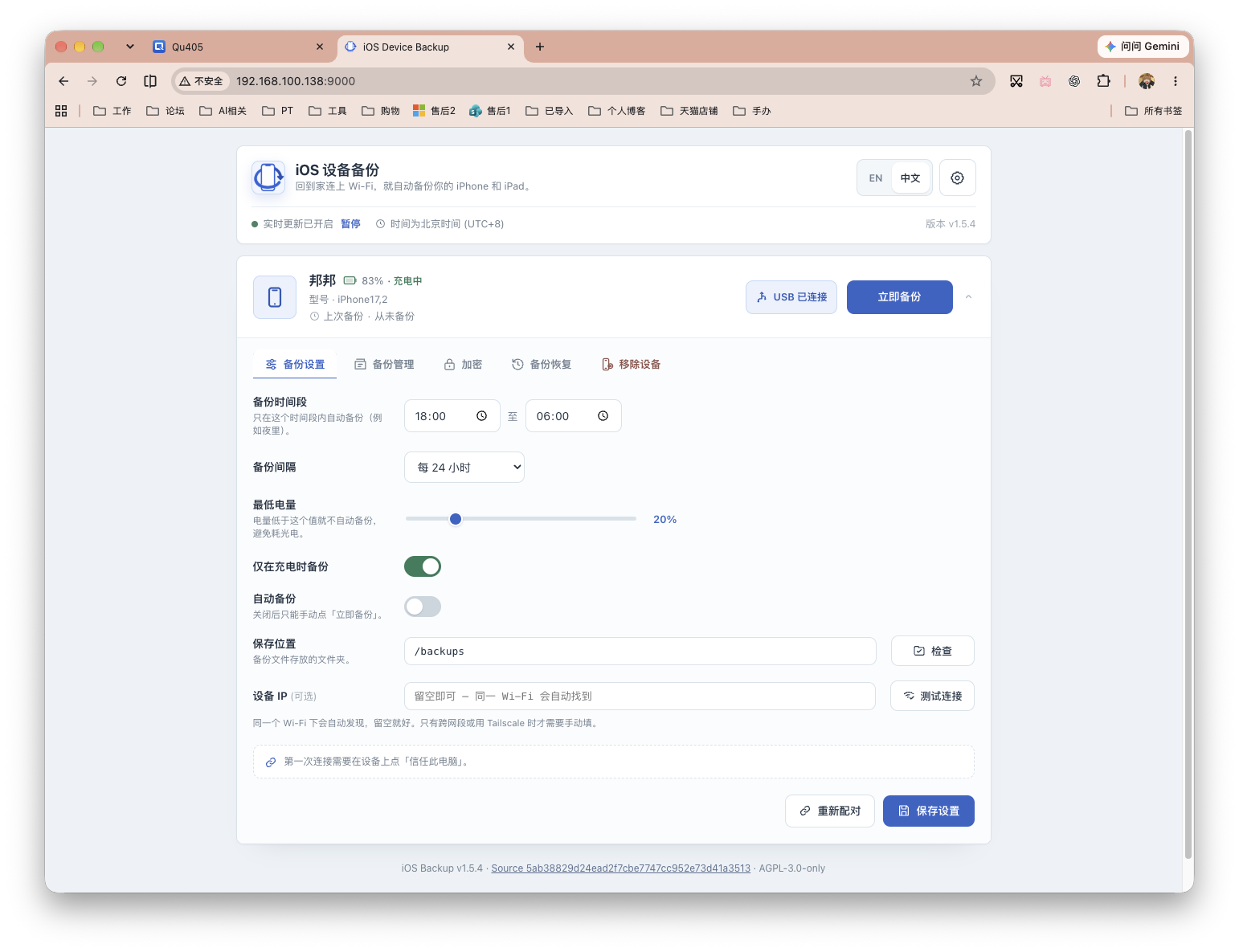1239x952 pixels.
Task: Open Chrome extensions puzzle icon
Action: (1103, 81)
